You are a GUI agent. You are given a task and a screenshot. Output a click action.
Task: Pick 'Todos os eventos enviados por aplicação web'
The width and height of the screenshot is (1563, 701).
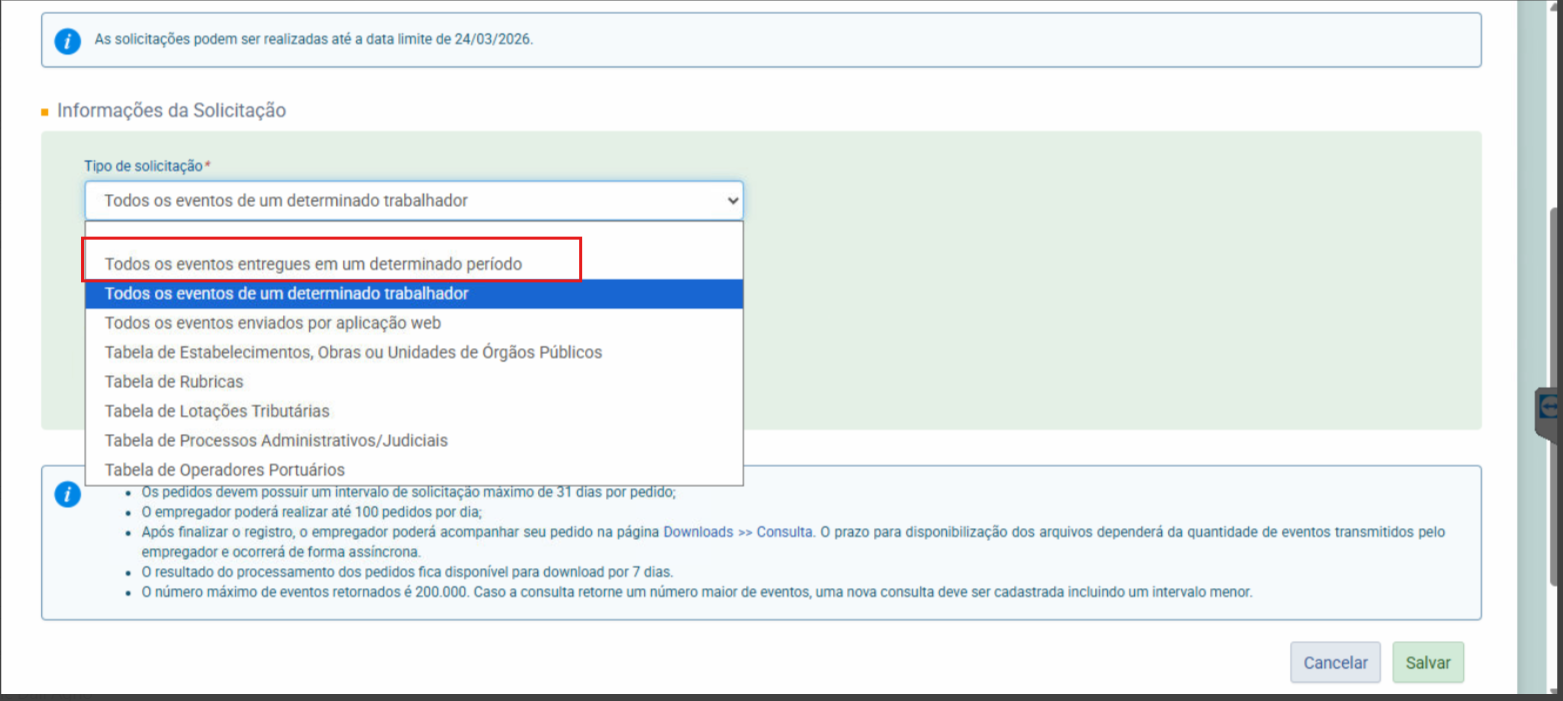point(272,323)
